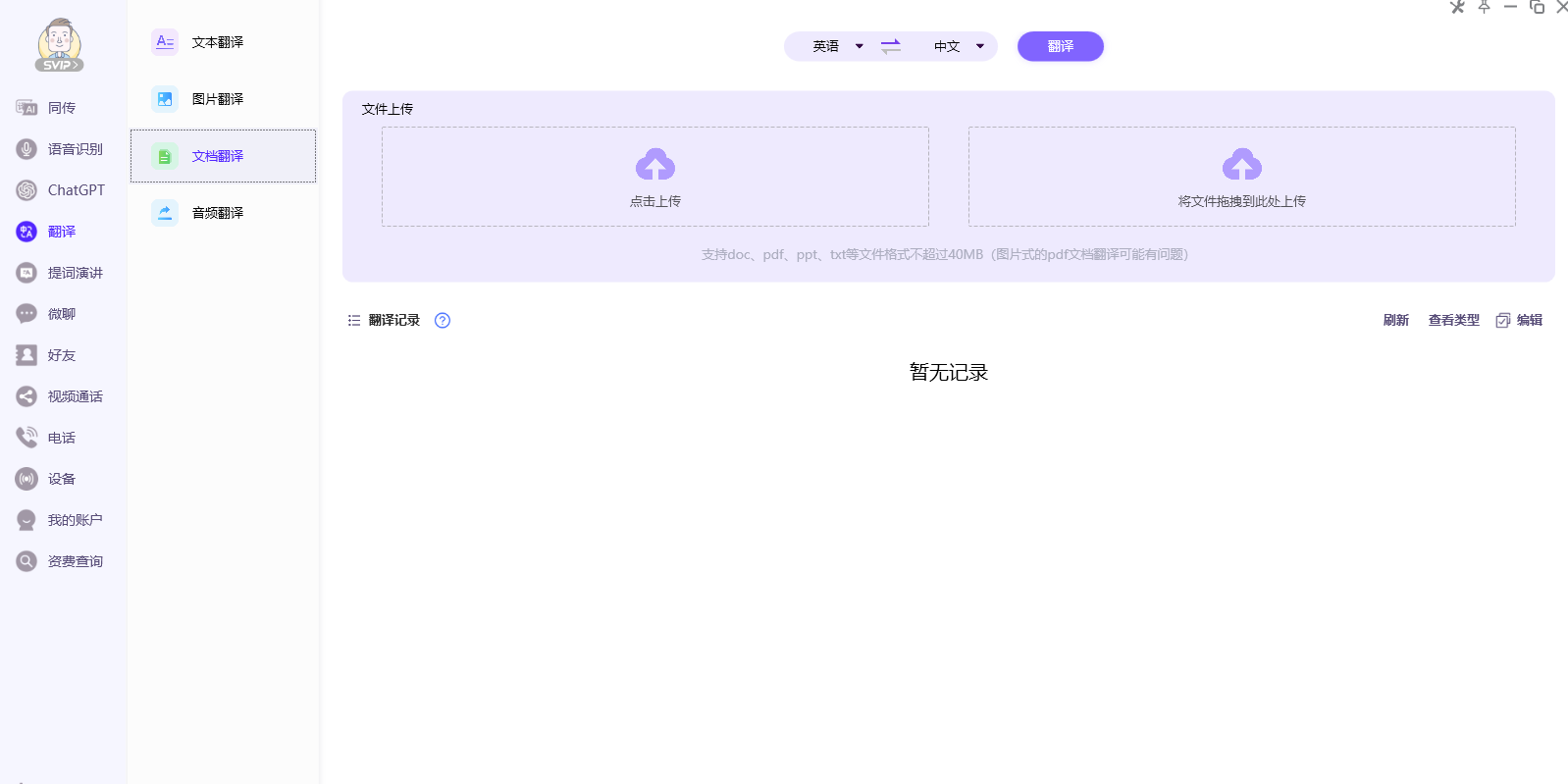This screenshot has width=1568, height=784.
Task: Select the audio translation (音频翻译) tab
Action: click(218, 213)
